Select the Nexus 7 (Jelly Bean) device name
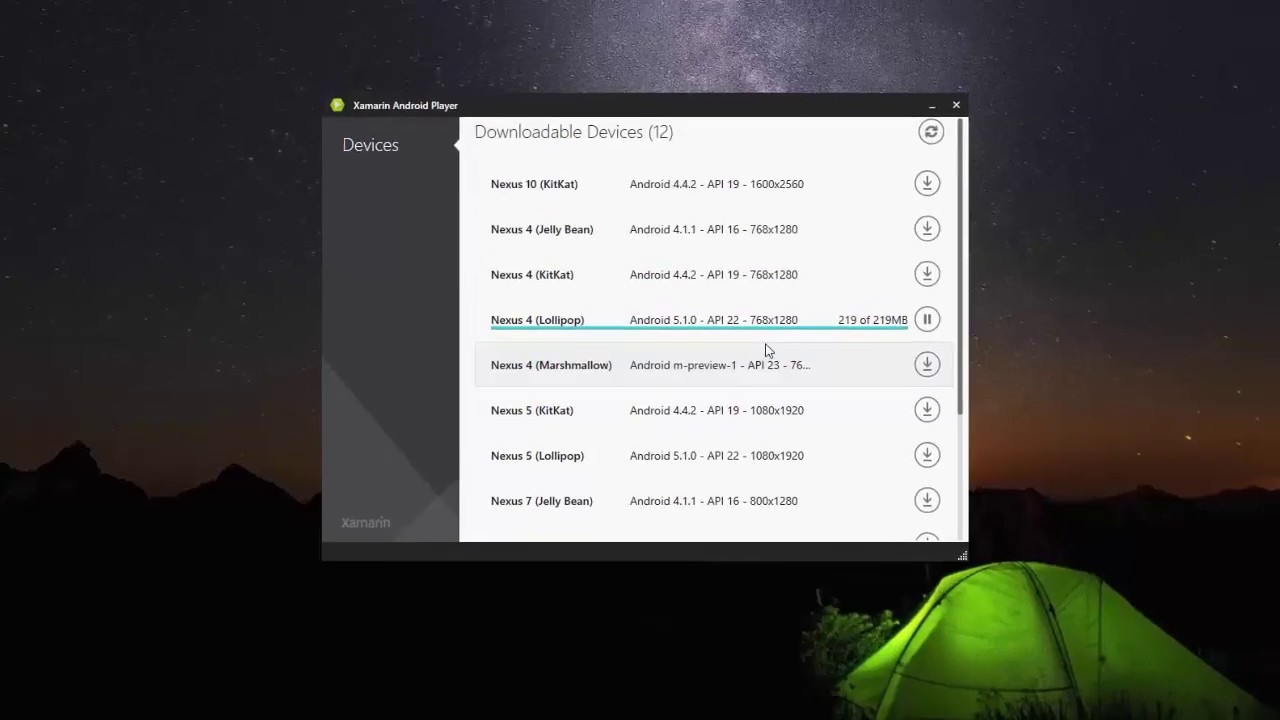 542,501
